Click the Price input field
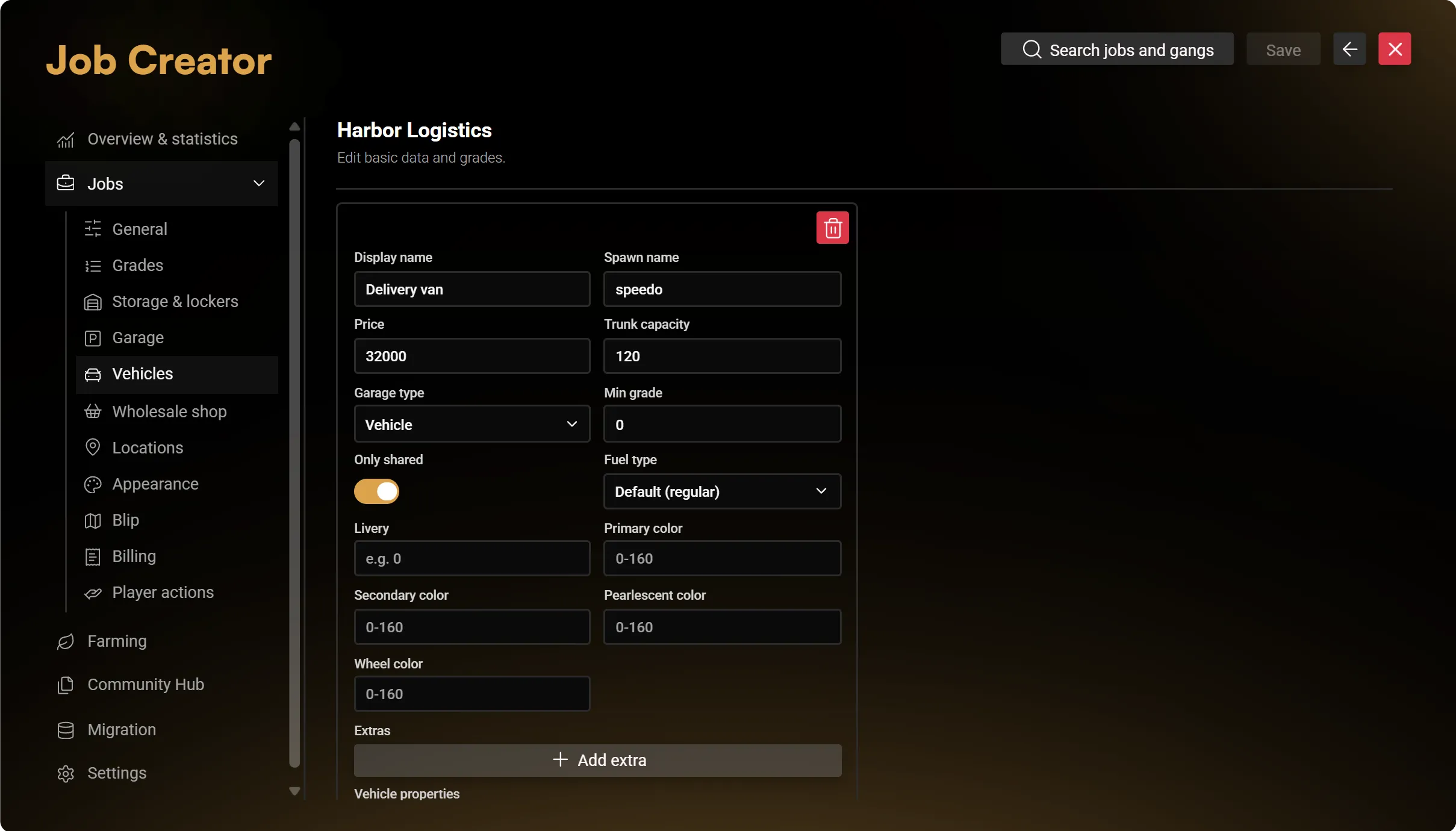The height and width of the screenshot is (831, 1456). click(x=472, y=356)
